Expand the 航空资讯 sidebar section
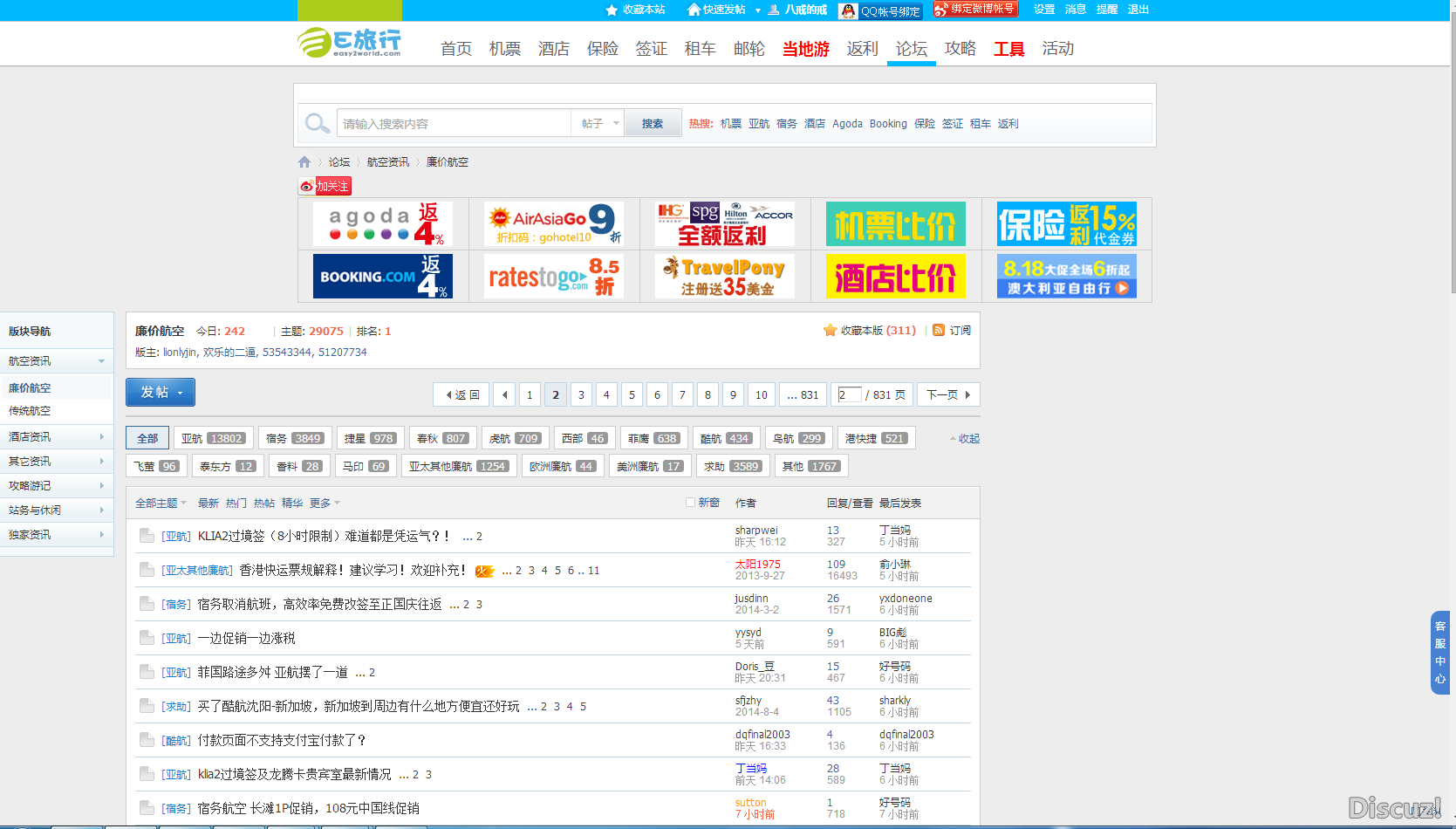This screenshot has width=1456, height=829. [x=56, y=360]
